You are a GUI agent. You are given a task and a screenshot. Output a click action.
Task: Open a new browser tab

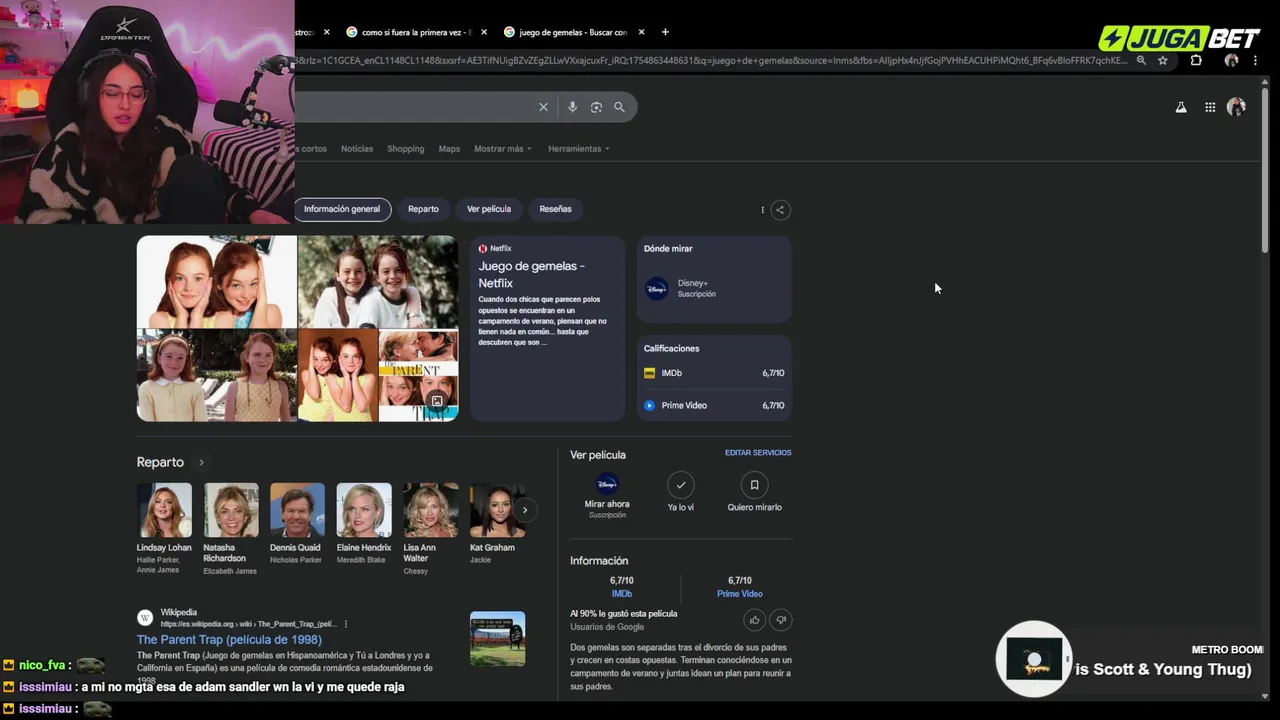pyautogui.click(x=665, y=32)
